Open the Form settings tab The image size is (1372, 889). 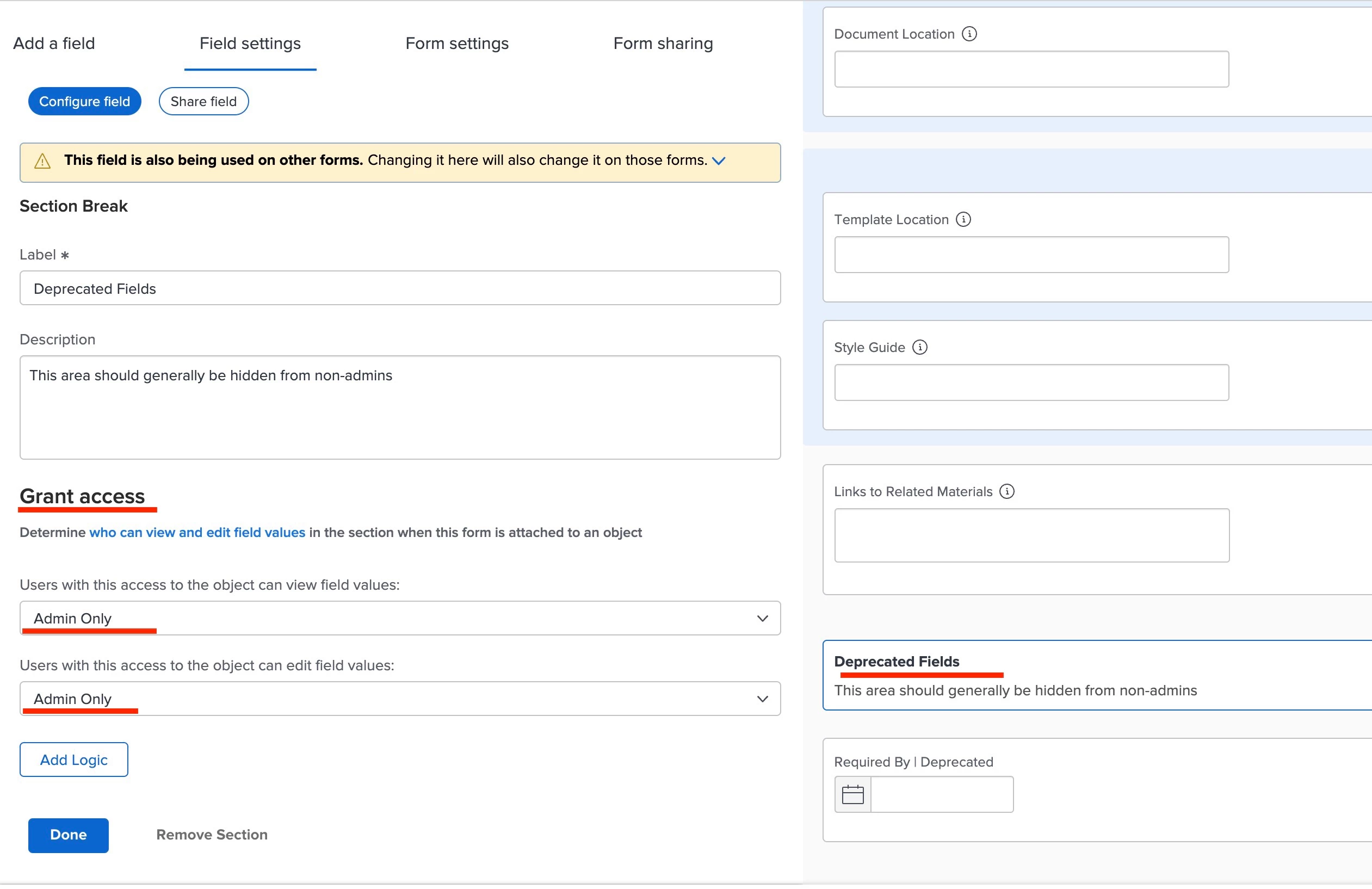(x=456, y=43)
